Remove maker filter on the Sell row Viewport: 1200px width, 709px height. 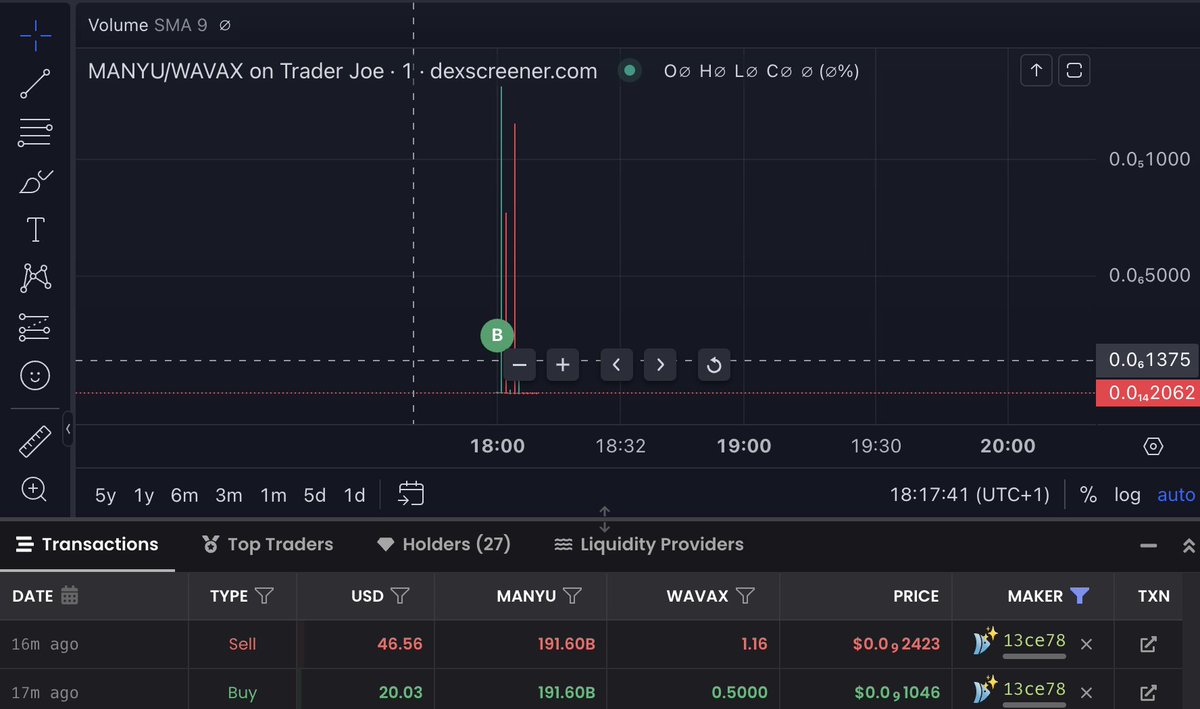tap(1087, 644)
